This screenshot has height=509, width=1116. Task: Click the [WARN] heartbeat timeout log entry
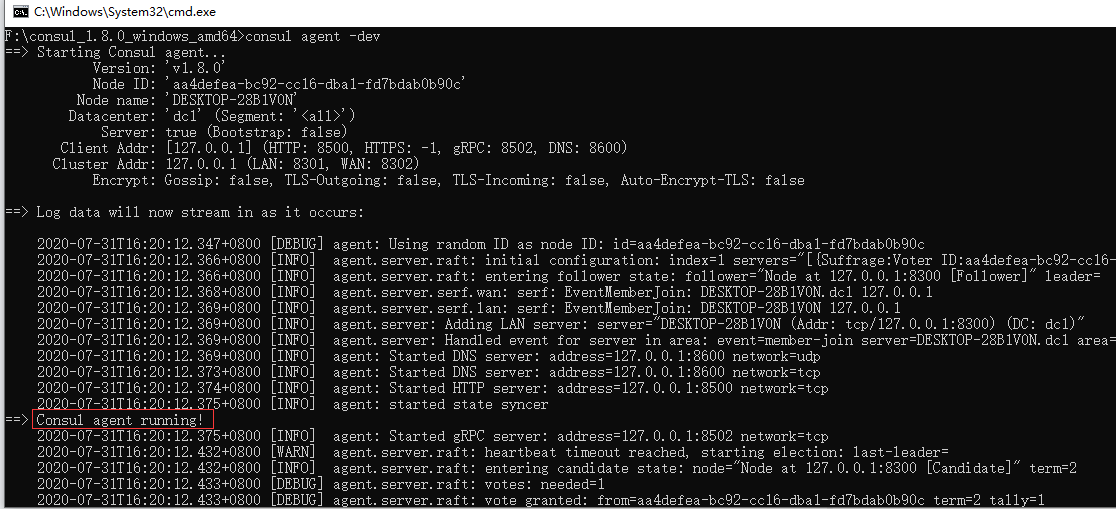pyautogui.click(x=493, y=453)
